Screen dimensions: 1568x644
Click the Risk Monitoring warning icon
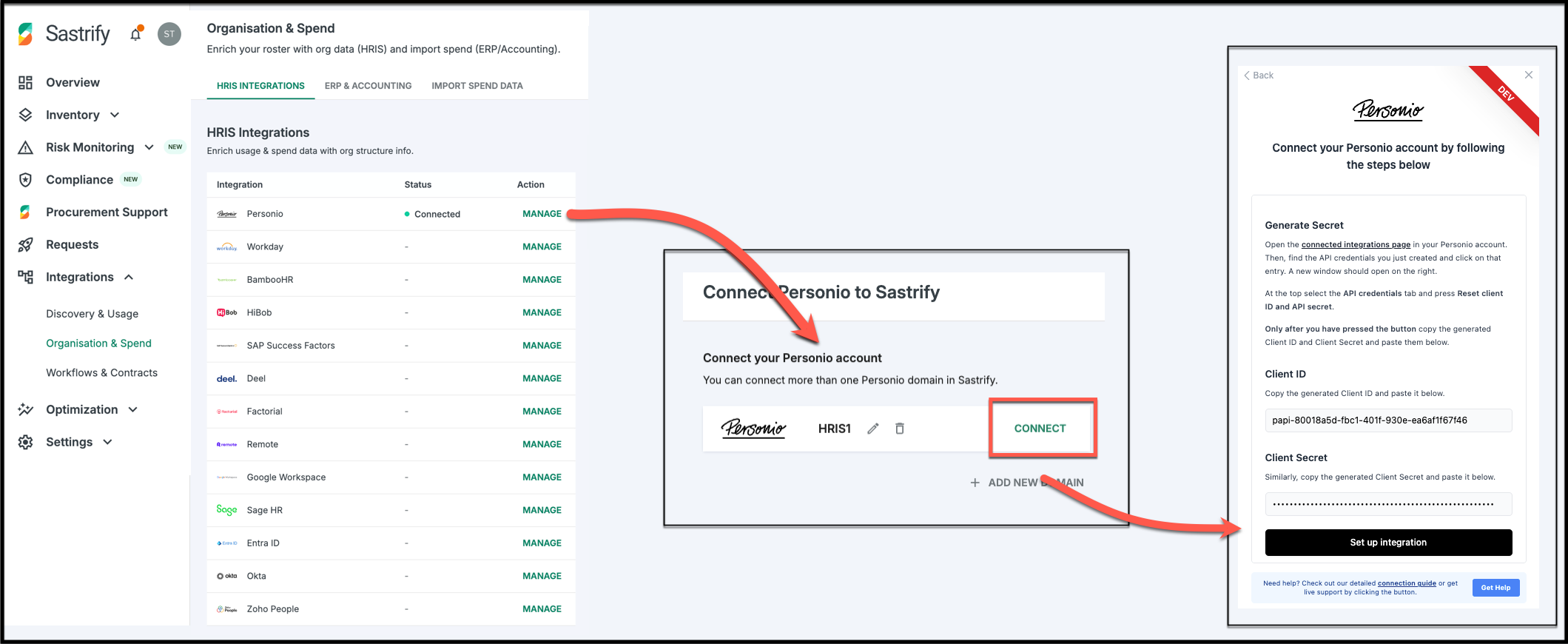coord(25,147)
